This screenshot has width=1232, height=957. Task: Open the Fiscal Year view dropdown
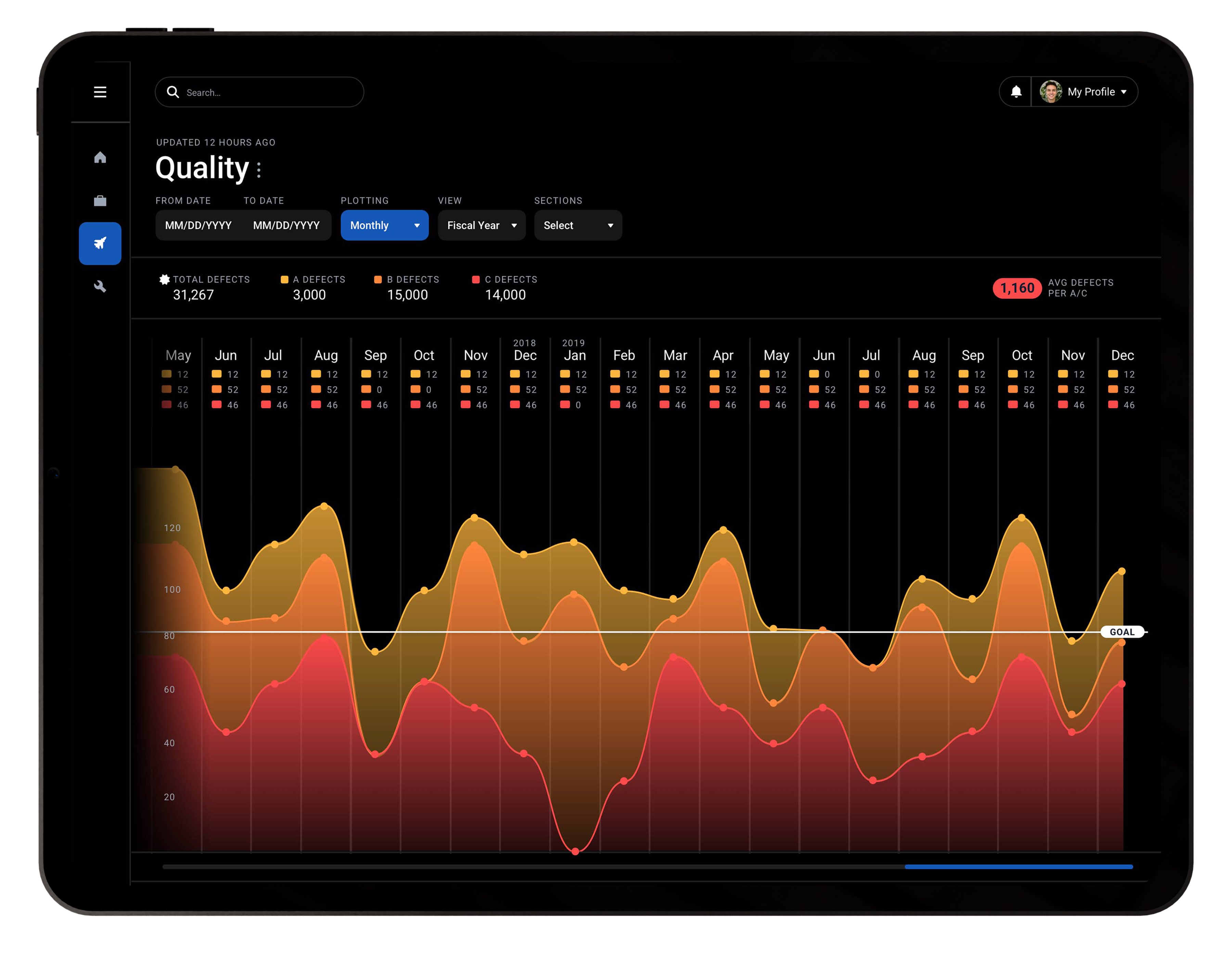(481, 225)
